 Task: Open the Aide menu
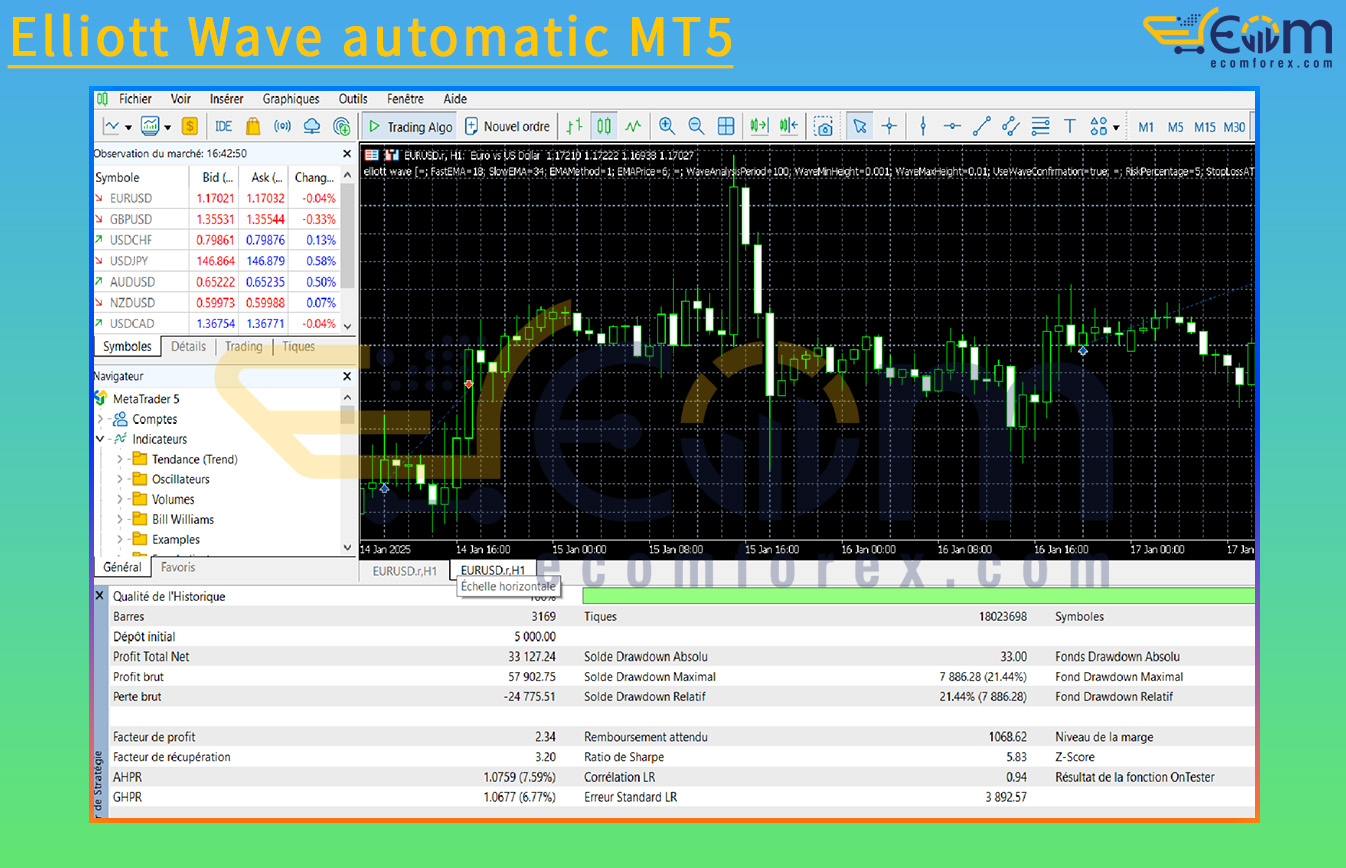pyautogui.click(x=455, y=99)
